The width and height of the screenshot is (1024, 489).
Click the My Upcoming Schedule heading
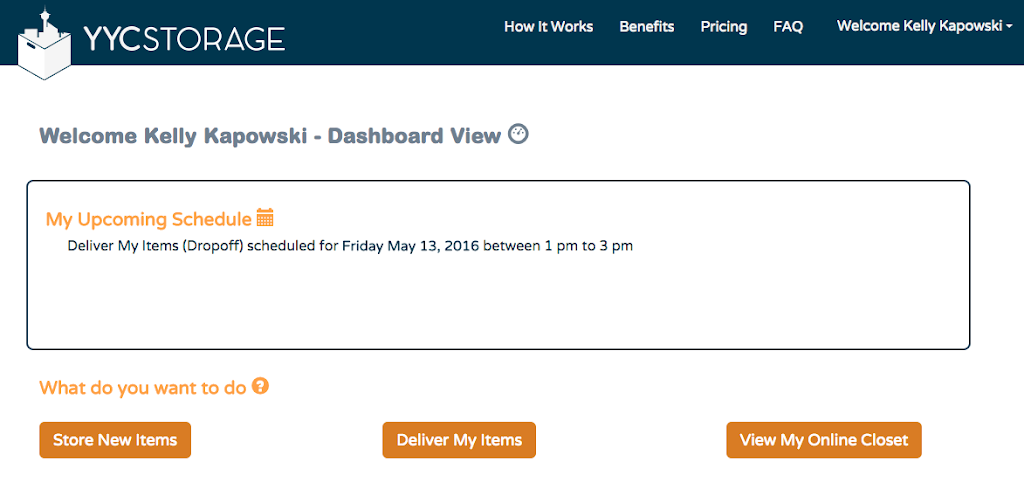coord(148,219)
